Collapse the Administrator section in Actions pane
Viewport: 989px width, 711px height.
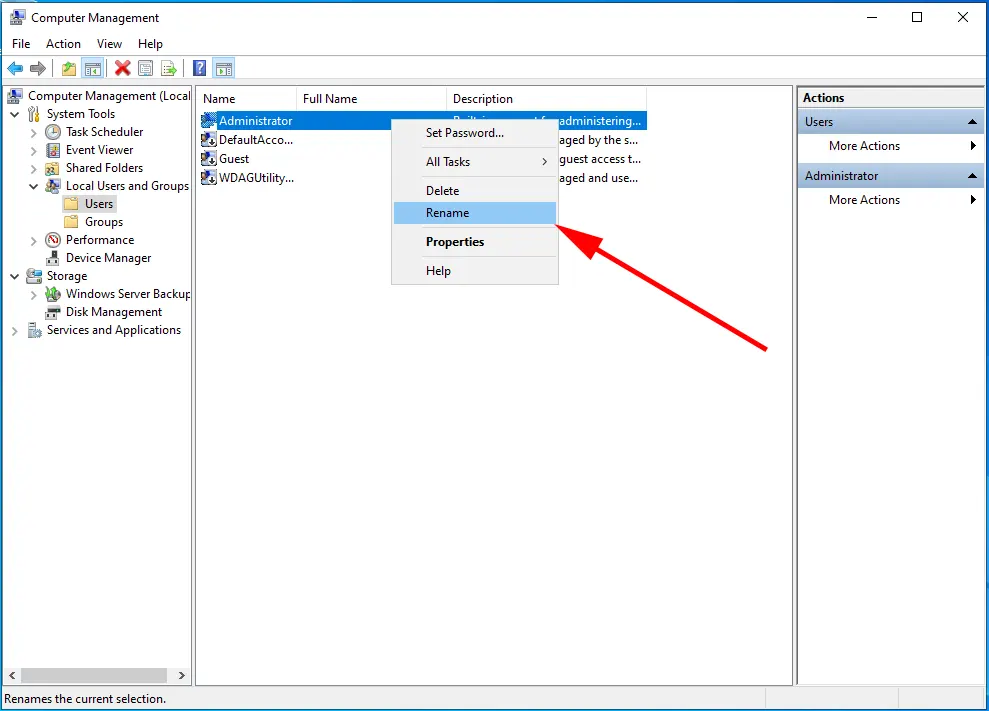coord(972,176)
